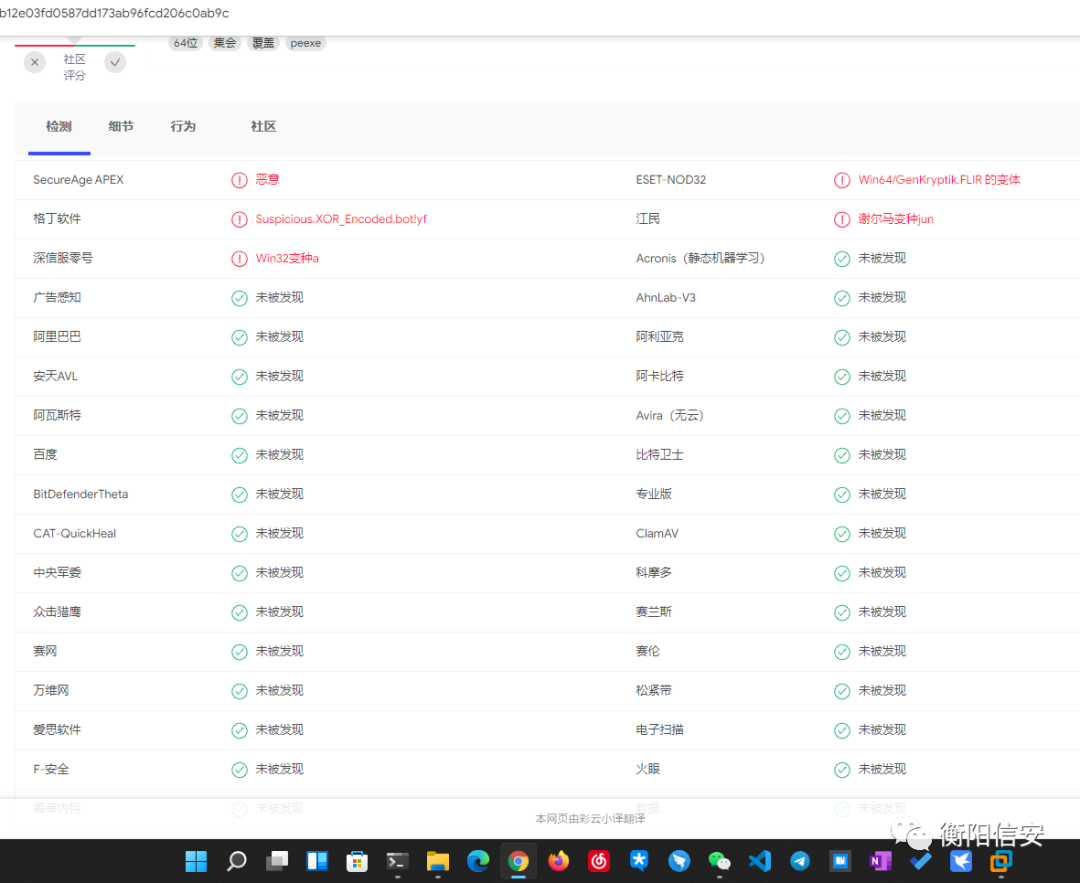
Task: Click the CAT-QuickHeal engine name
Action: tap(74, 533)
